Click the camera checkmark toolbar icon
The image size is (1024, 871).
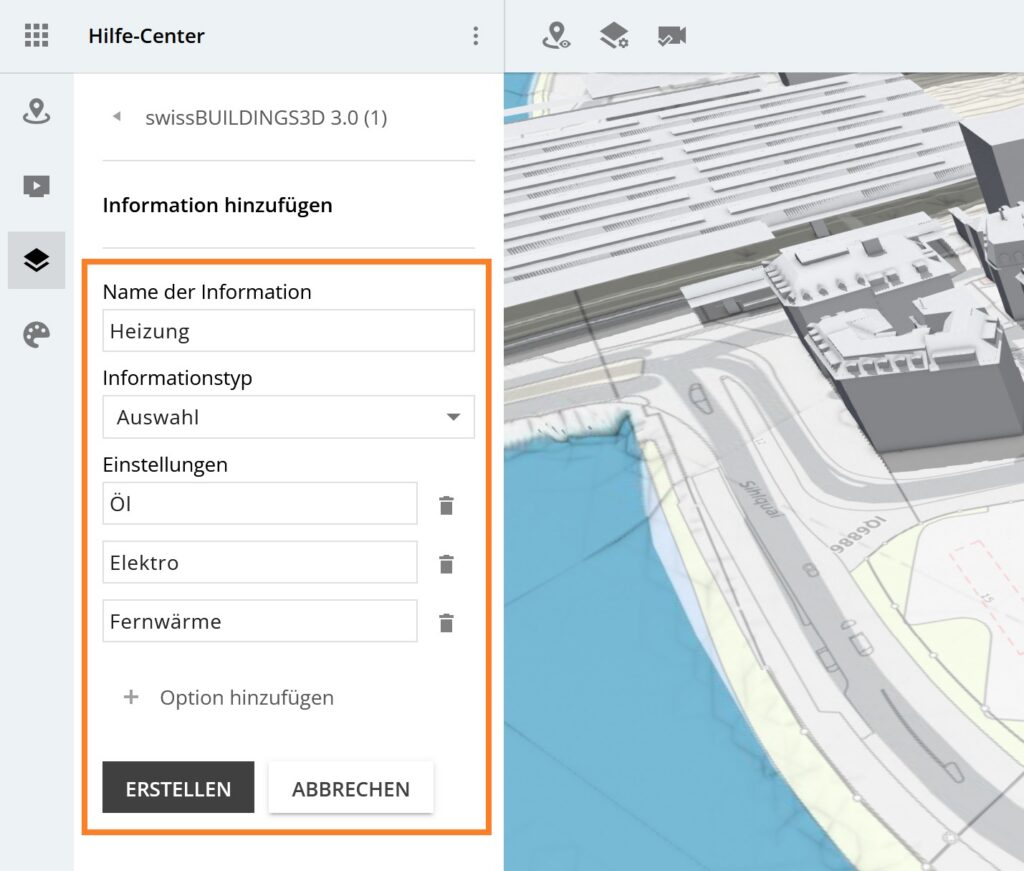pos(671,36)
